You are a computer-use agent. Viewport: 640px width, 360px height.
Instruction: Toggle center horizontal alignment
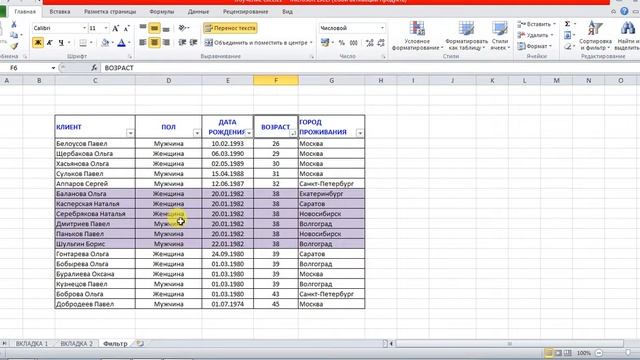click(x=154, y=42)
